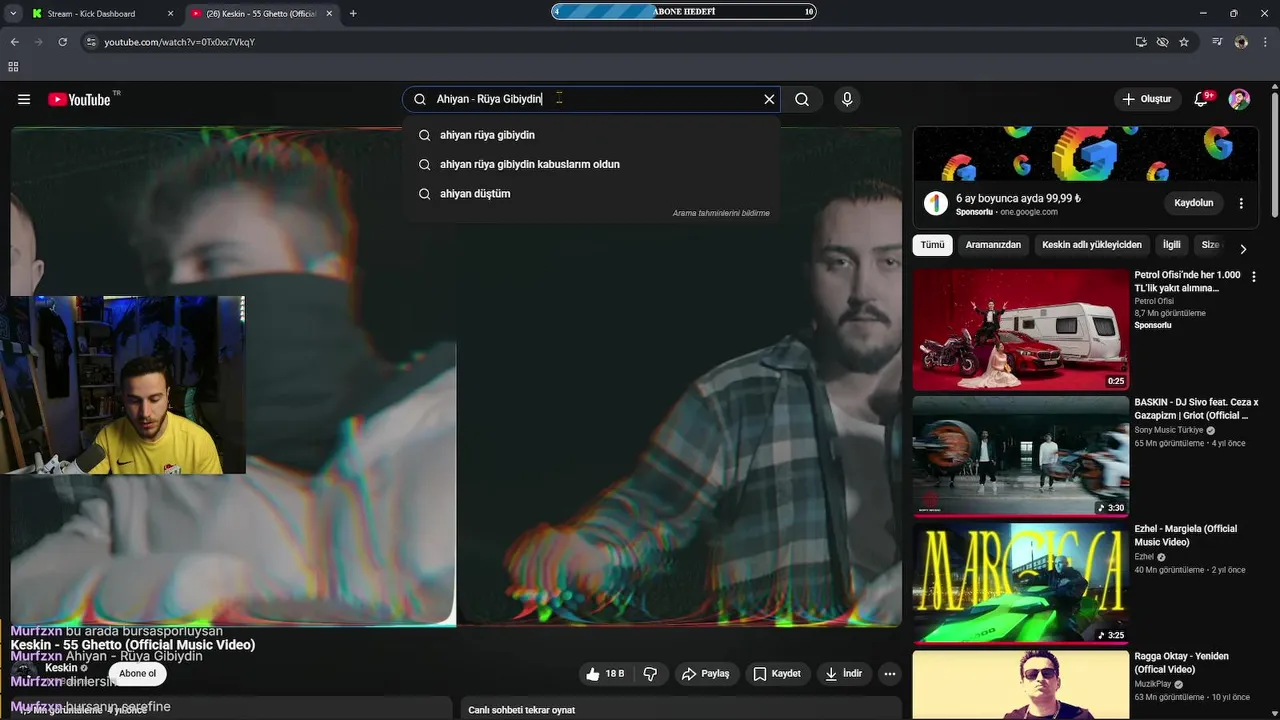This screenshot has height=720, width=1280.
Task: Open Chrome three-dot menu
Action: 1265,42
